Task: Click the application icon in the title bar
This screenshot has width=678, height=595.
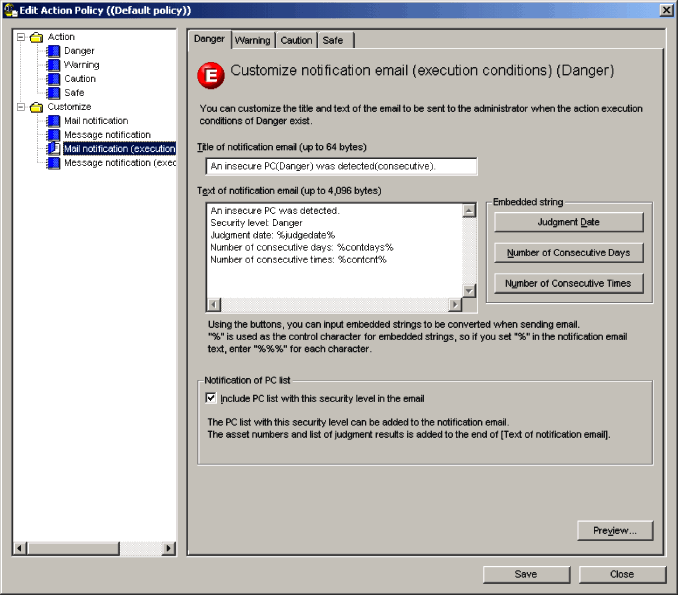Action: [x=10, y=10]
